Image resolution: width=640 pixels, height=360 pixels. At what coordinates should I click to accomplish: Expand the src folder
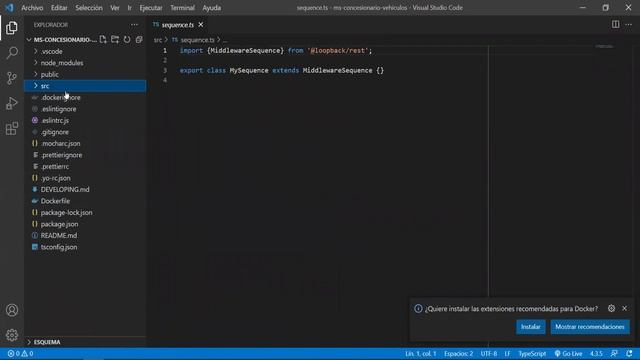85,86
